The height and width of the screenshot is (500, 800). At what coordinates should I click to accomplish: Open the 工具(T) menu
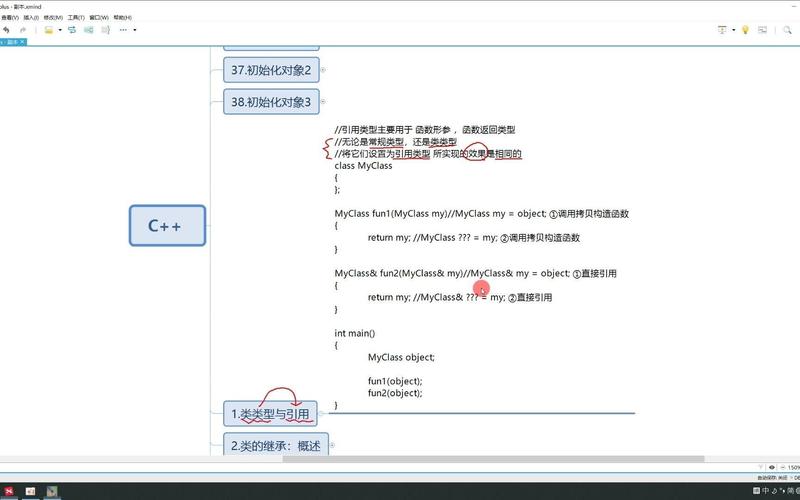(76, 17)
